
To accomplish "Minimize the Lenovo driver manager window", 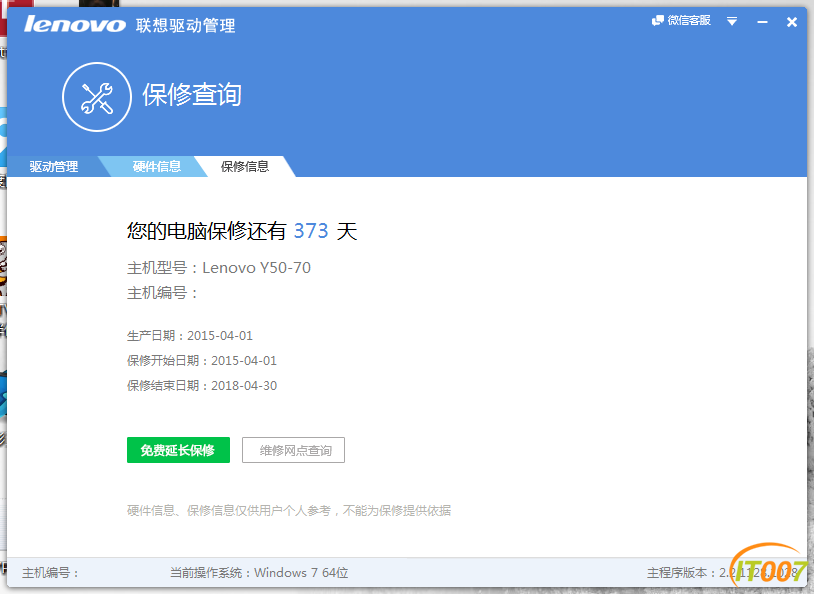I will pos(762,22).
